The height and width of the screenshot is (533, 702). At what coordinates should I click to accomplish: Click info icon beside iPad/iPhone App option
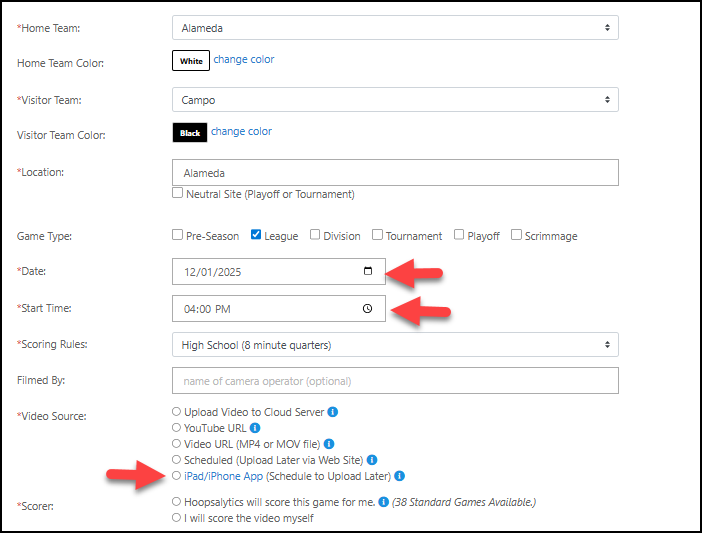(x=399, y=475)
